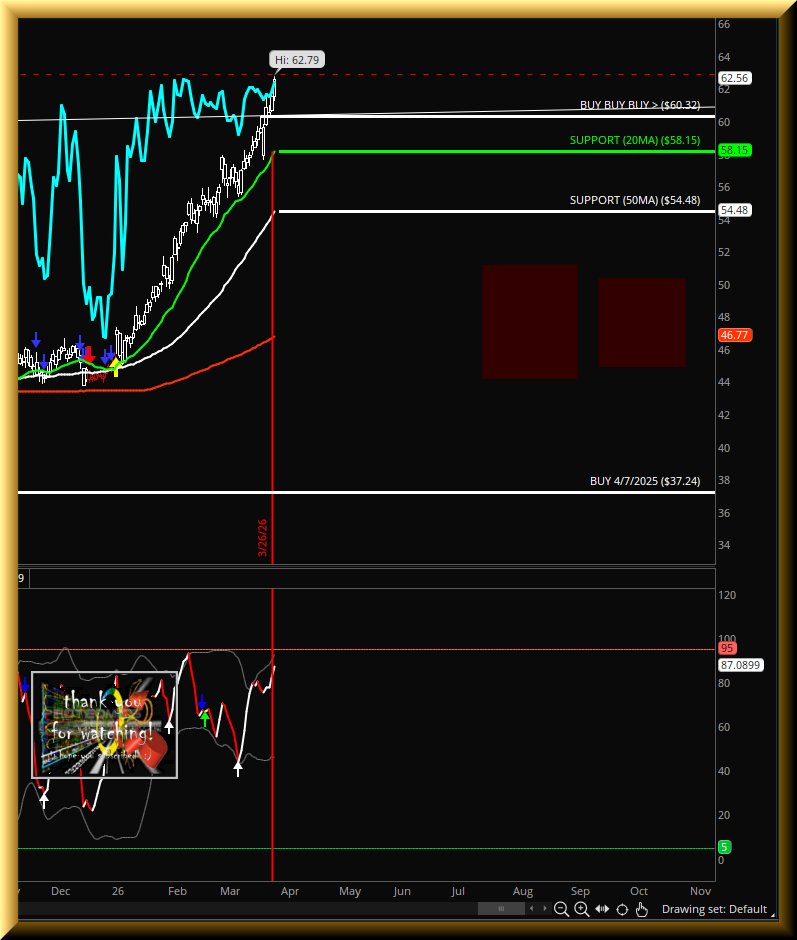The width and height of the screenshot is (797, 940).
Task: Select the pointing hand pan tool
Action: (x=642, y=909)
